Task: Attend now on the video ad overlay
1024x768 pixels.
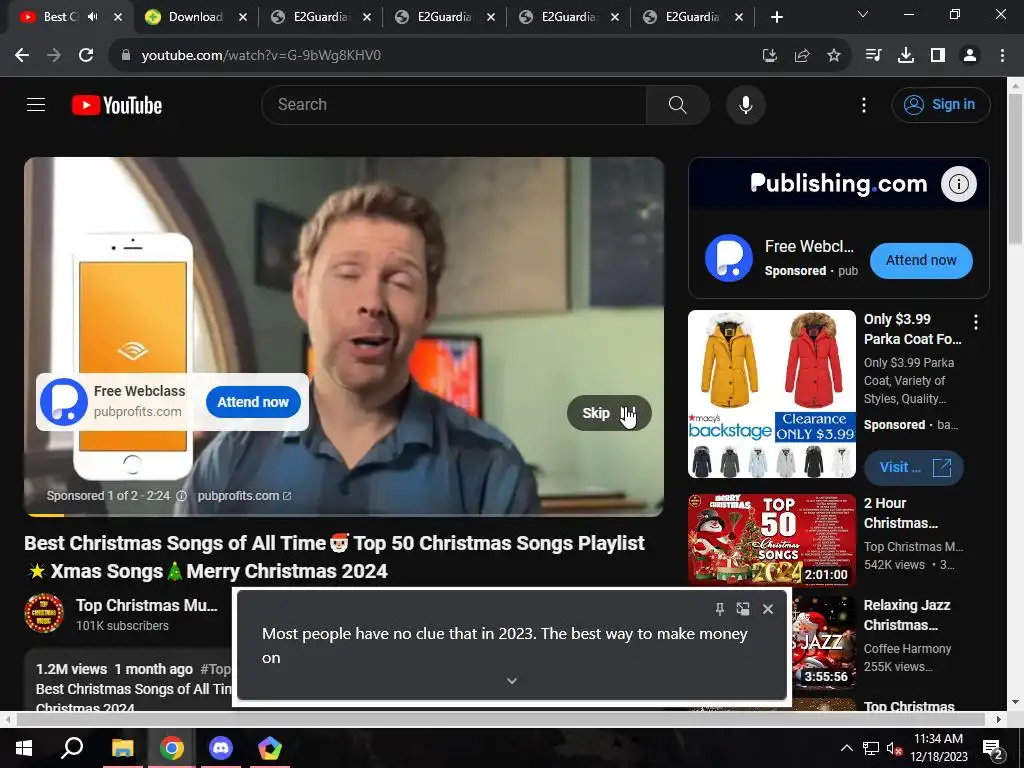Action: 253,402
